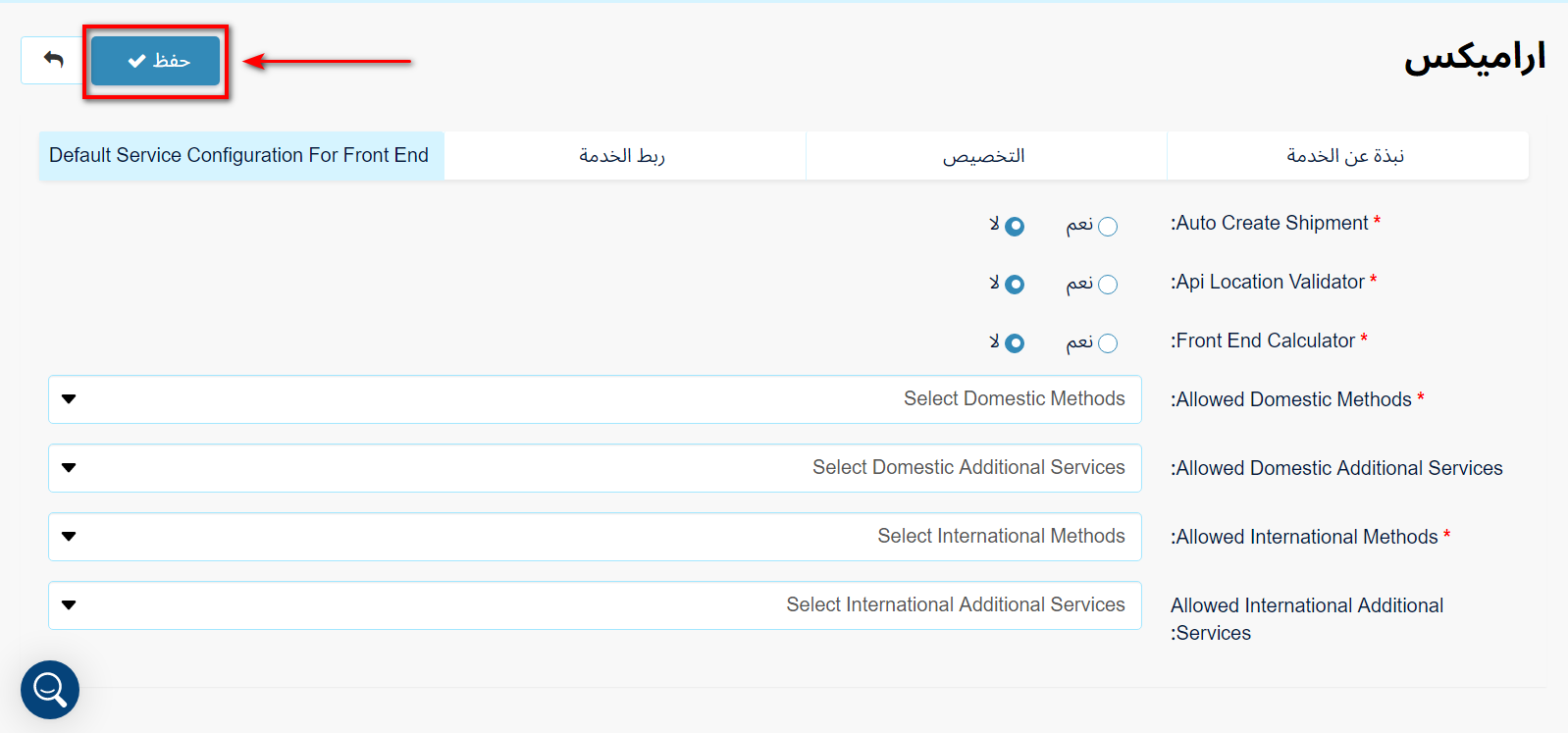Open the Select Domestic Additional Services dropdown
The width and height of the screenshot is (1568, 733).
[595, 468]
